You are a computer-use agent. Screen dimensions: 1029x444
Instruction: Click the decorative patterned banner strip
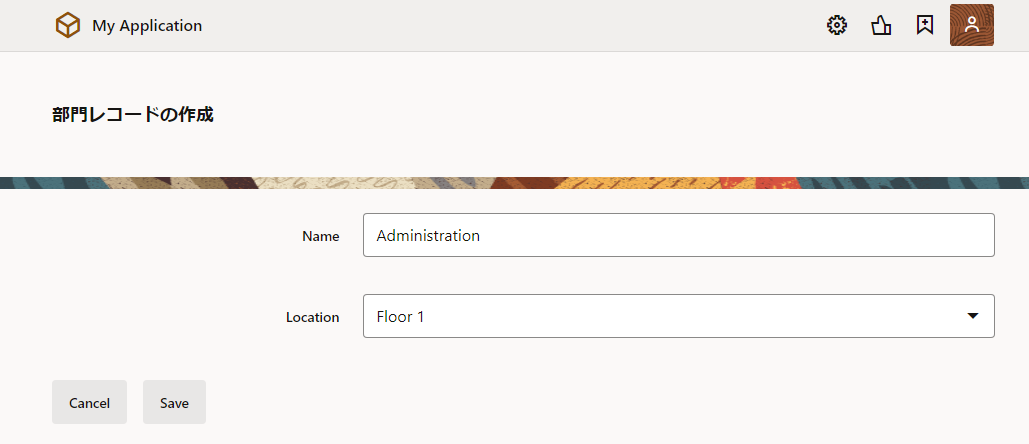[x=514, y=183]
